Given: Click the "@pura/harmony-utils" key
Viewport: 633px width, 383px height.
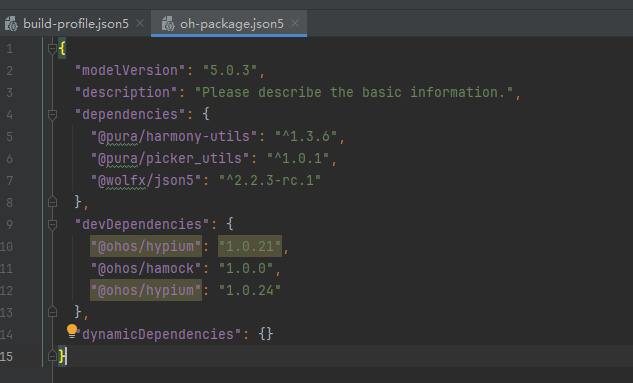Looking at the screenshot, I should point(174,136).
